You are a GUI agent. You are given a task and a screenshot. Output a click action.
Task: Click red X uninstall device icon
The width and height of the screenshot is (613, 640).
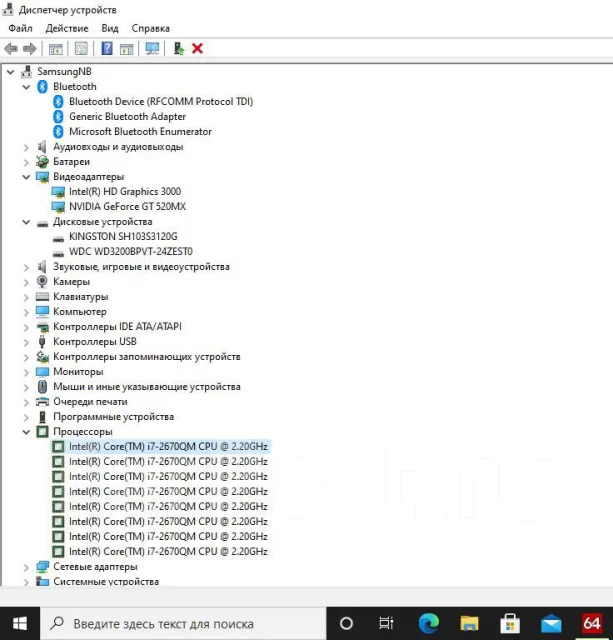tap(198, 49)
